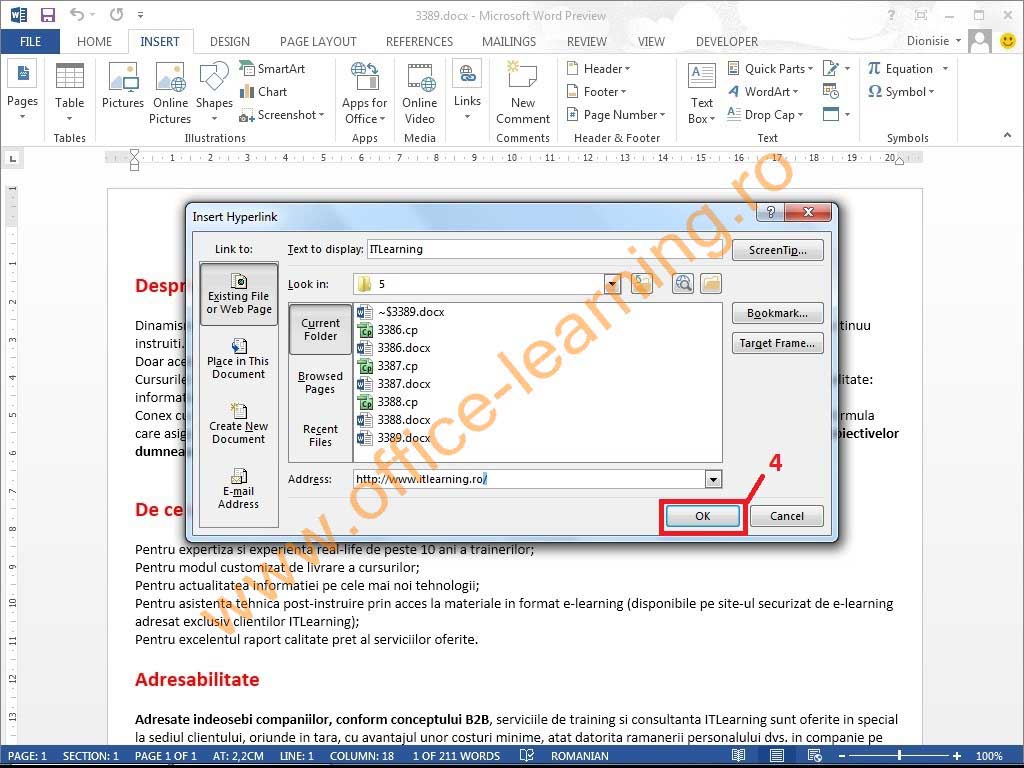The height and width of the screenshot is (768, 1024).
Task: Open the Footer dropdown
Action: [x=596, y=91]
